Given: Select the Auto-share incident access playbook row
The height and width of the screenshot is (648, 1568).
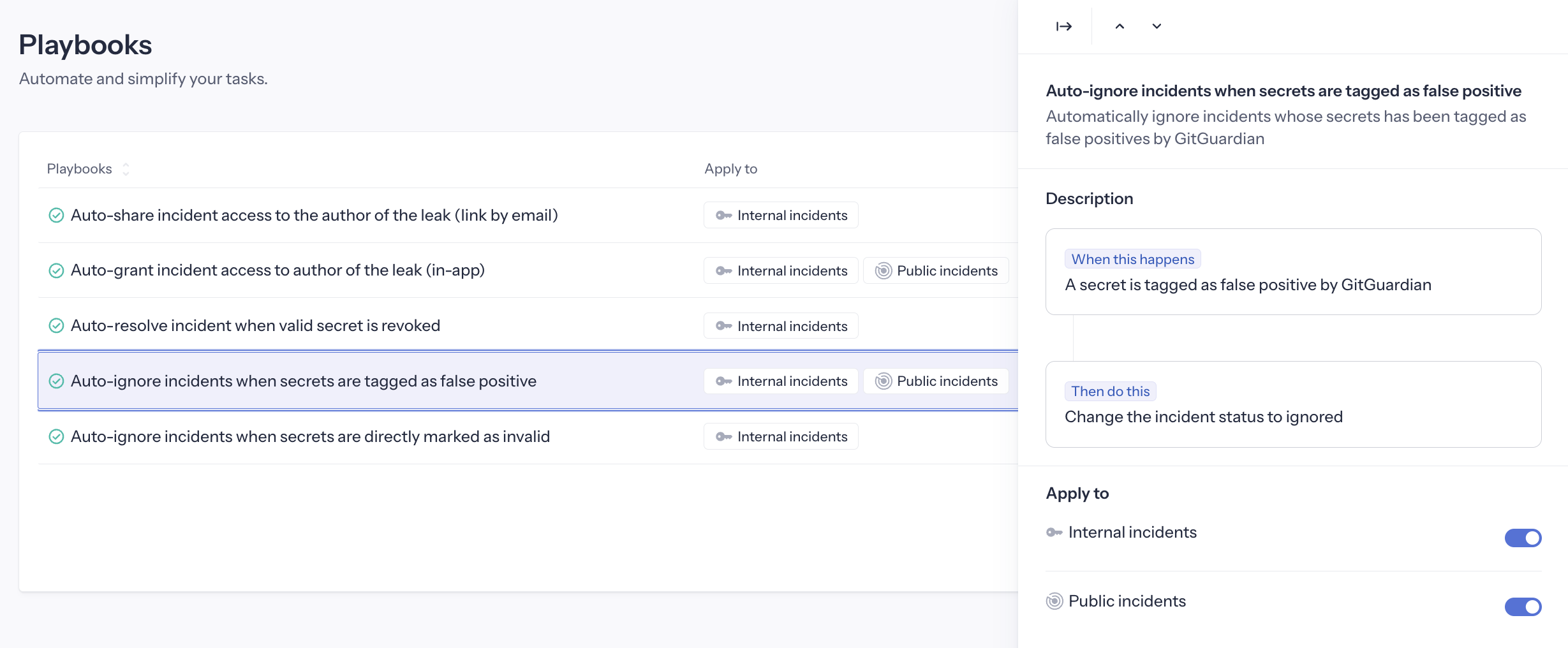Looking at the screenshot, I should coord(314,215).
